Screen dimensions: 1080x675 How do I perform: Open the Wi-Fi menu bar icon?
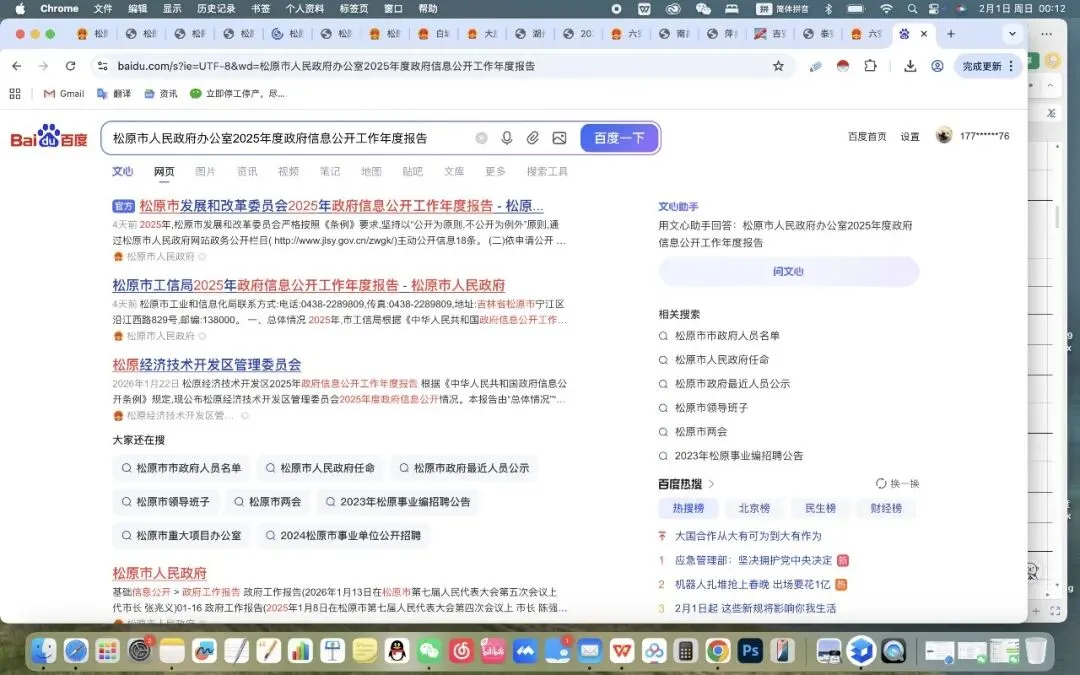[x=886, y=8]
